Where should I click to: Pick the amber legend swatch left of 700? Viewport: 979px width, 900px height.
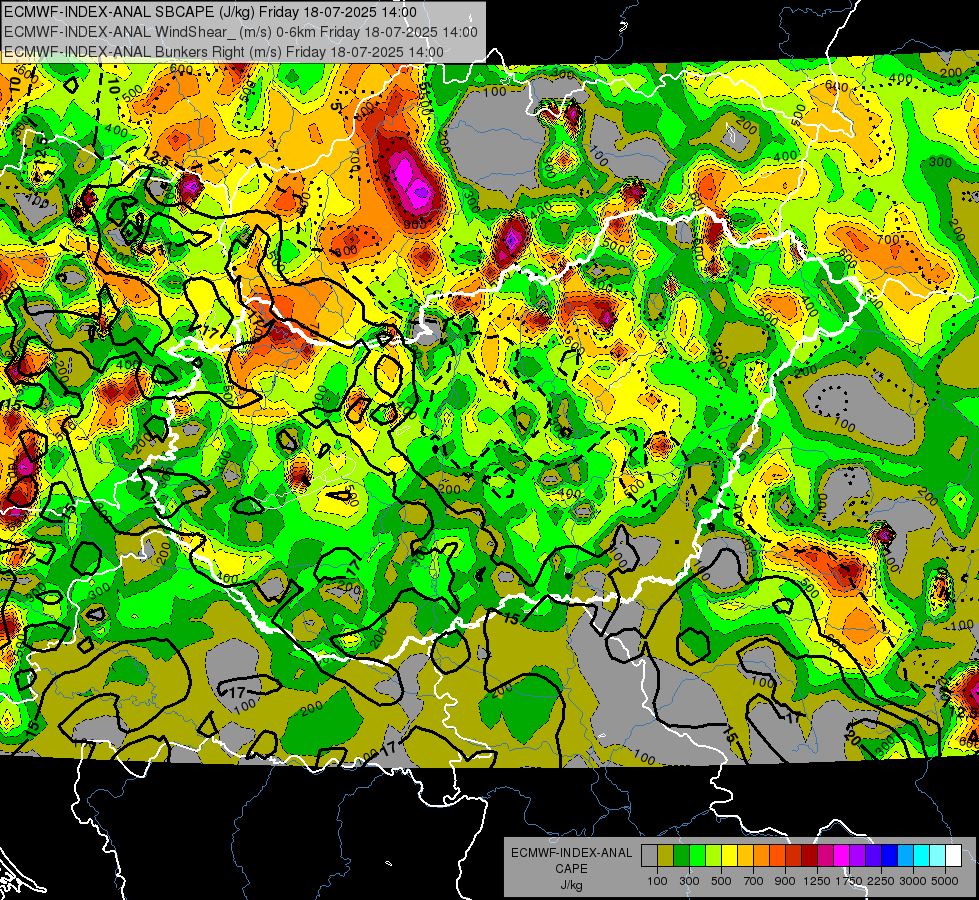[x=745, y=856]
